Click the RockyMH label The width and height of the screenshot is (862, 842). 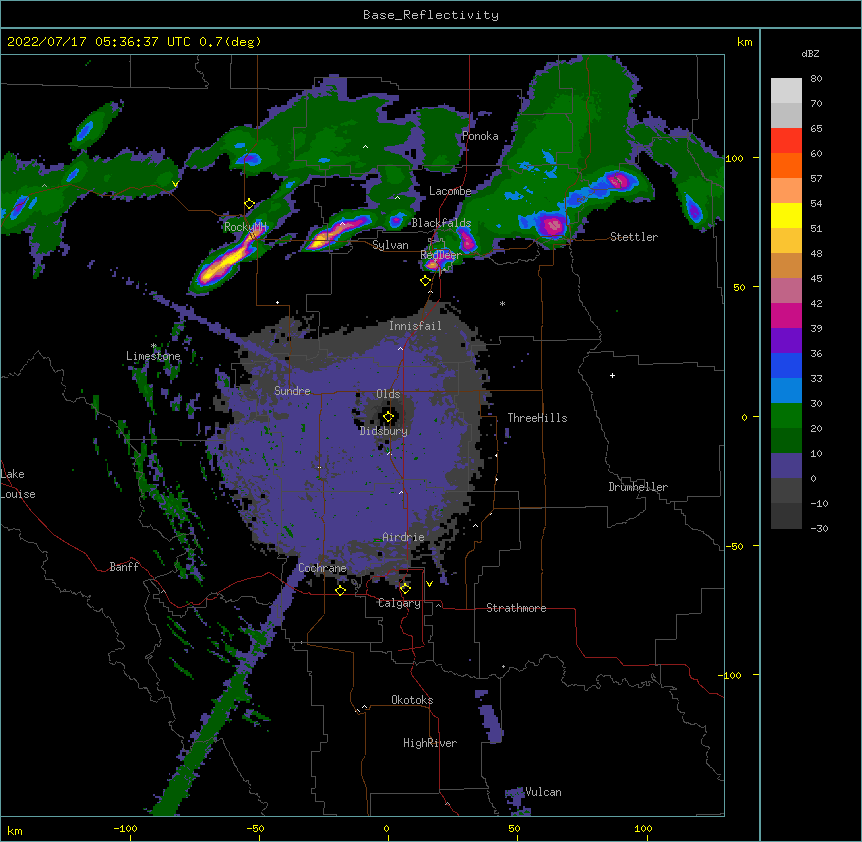pos(245,227)
